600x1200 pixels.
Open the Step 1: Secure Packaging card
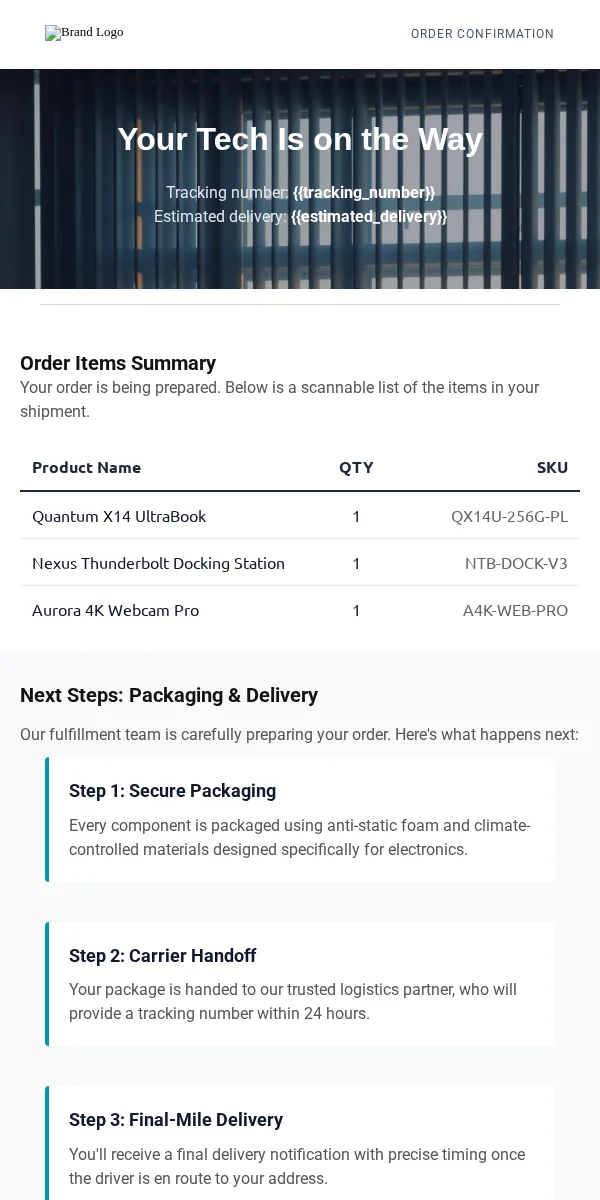point(300,819)
